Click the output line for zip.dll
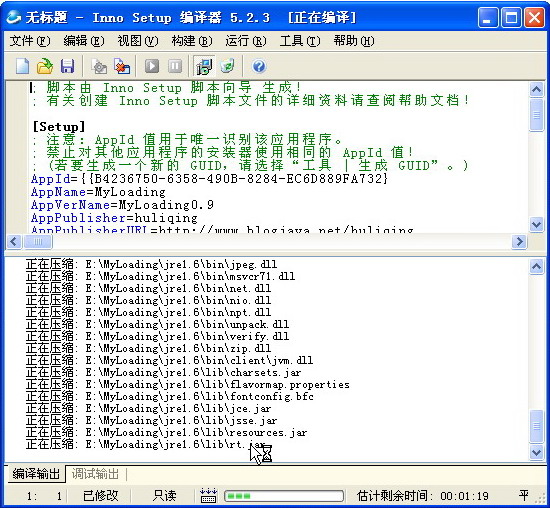Image resolution: width=550 pixels, height=508 pixels. (148, 348)
